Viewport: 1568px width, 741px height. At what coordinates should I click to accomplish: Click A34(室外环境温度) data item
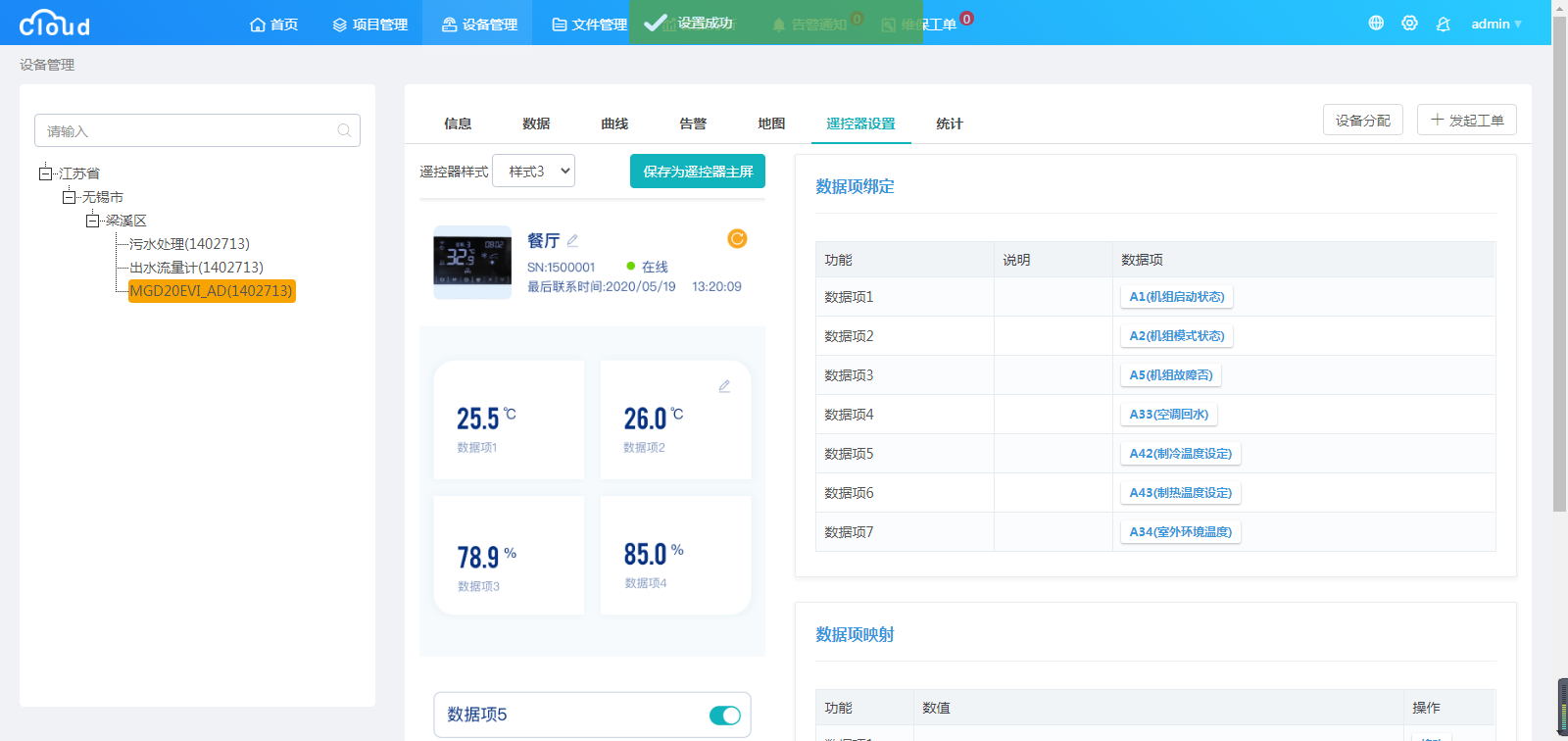1181,532
